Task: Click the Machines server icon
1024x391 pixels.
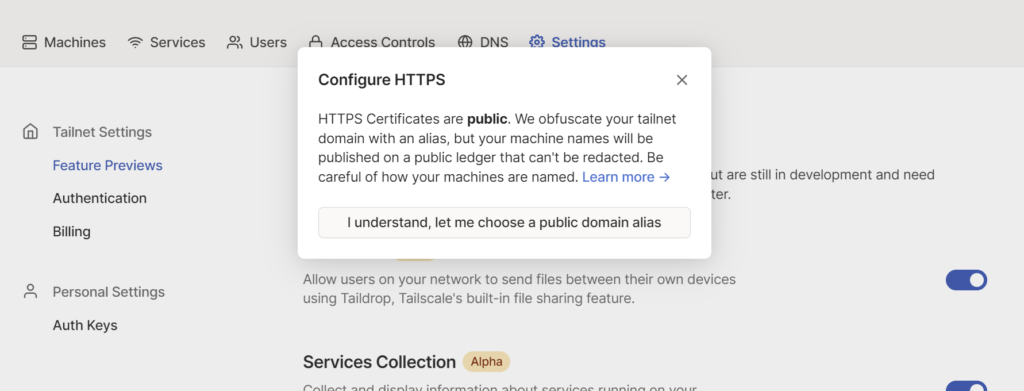Action: point(29,42)
